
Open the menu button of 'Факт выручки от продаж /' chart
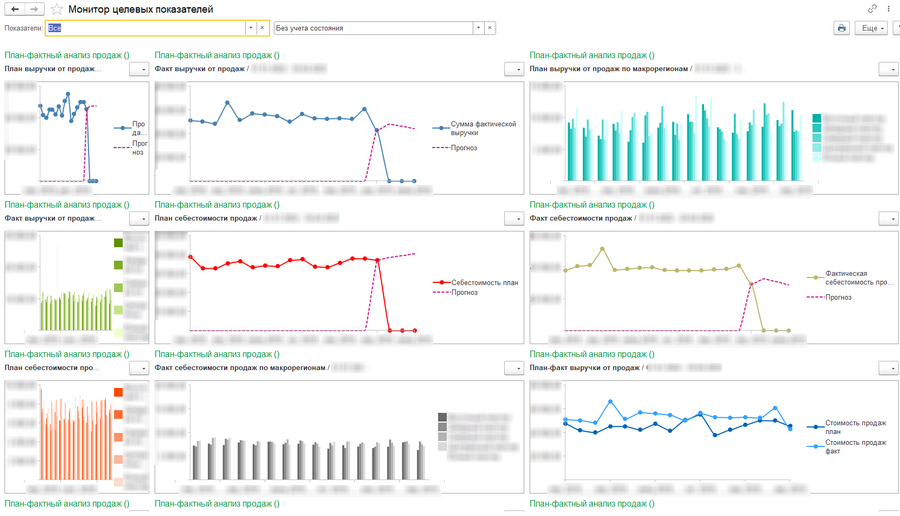tap(514, 69)
